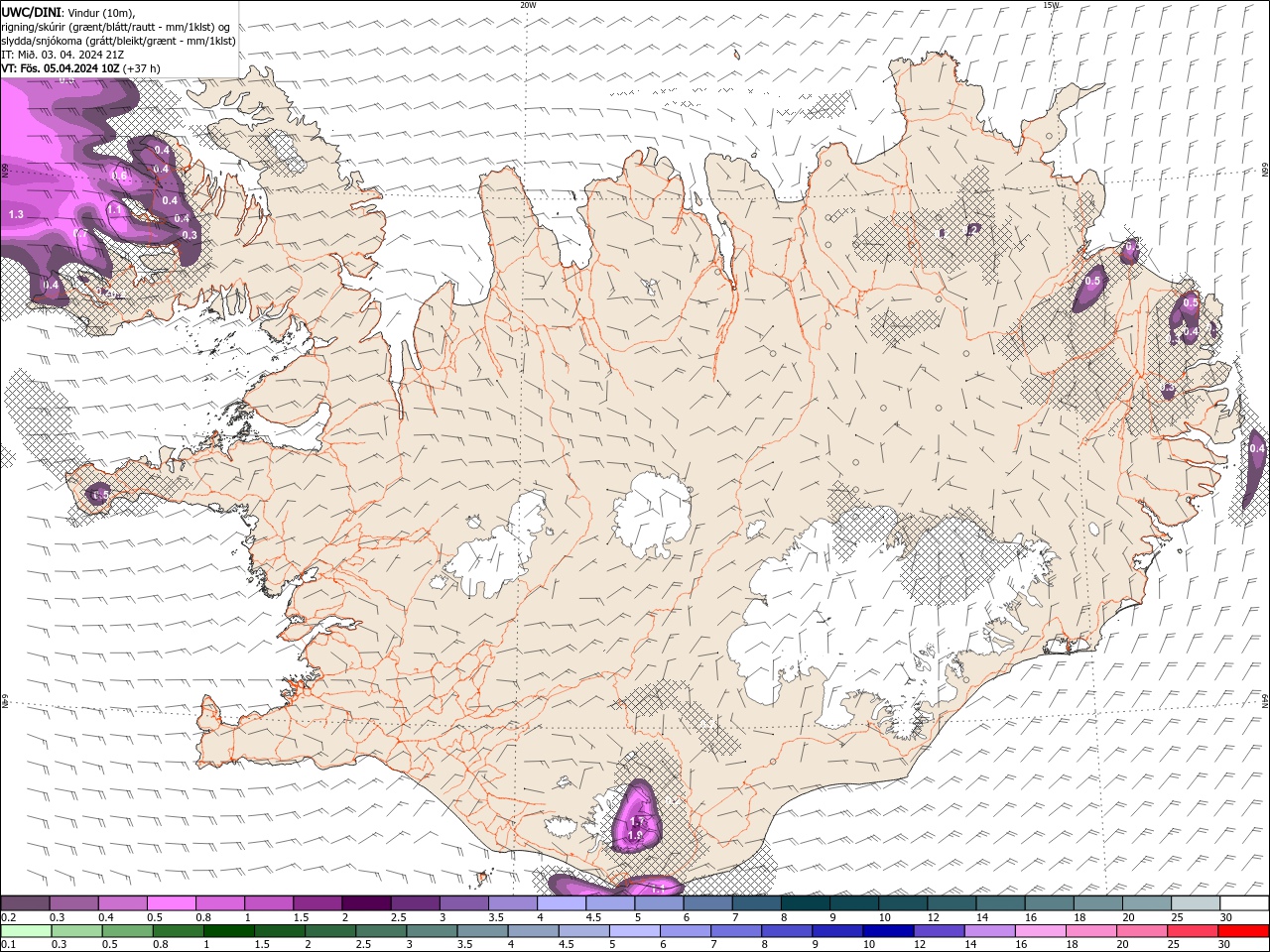Viewport: 1270px width, 952px height.
Task: Pick the deep blue rain swatch between 10 and 12
Action: 888,931
